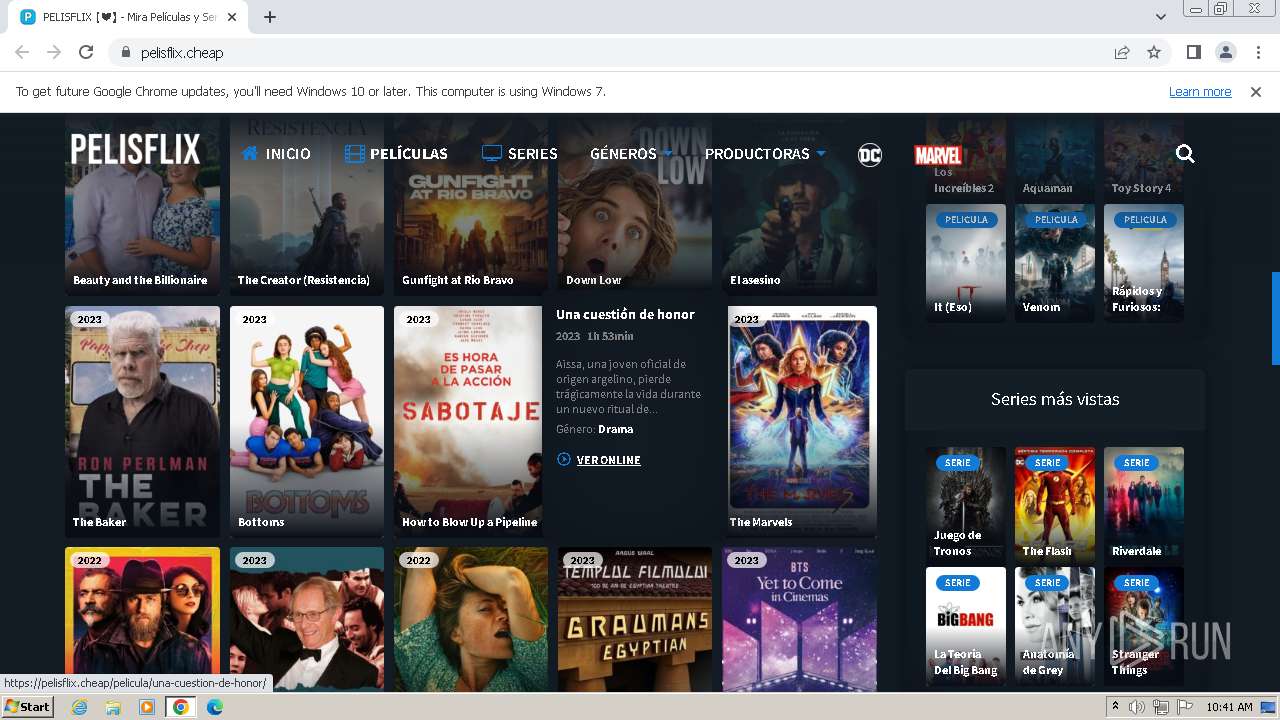Open La Teoría Del Big Bang poster

tap(966, 626)
